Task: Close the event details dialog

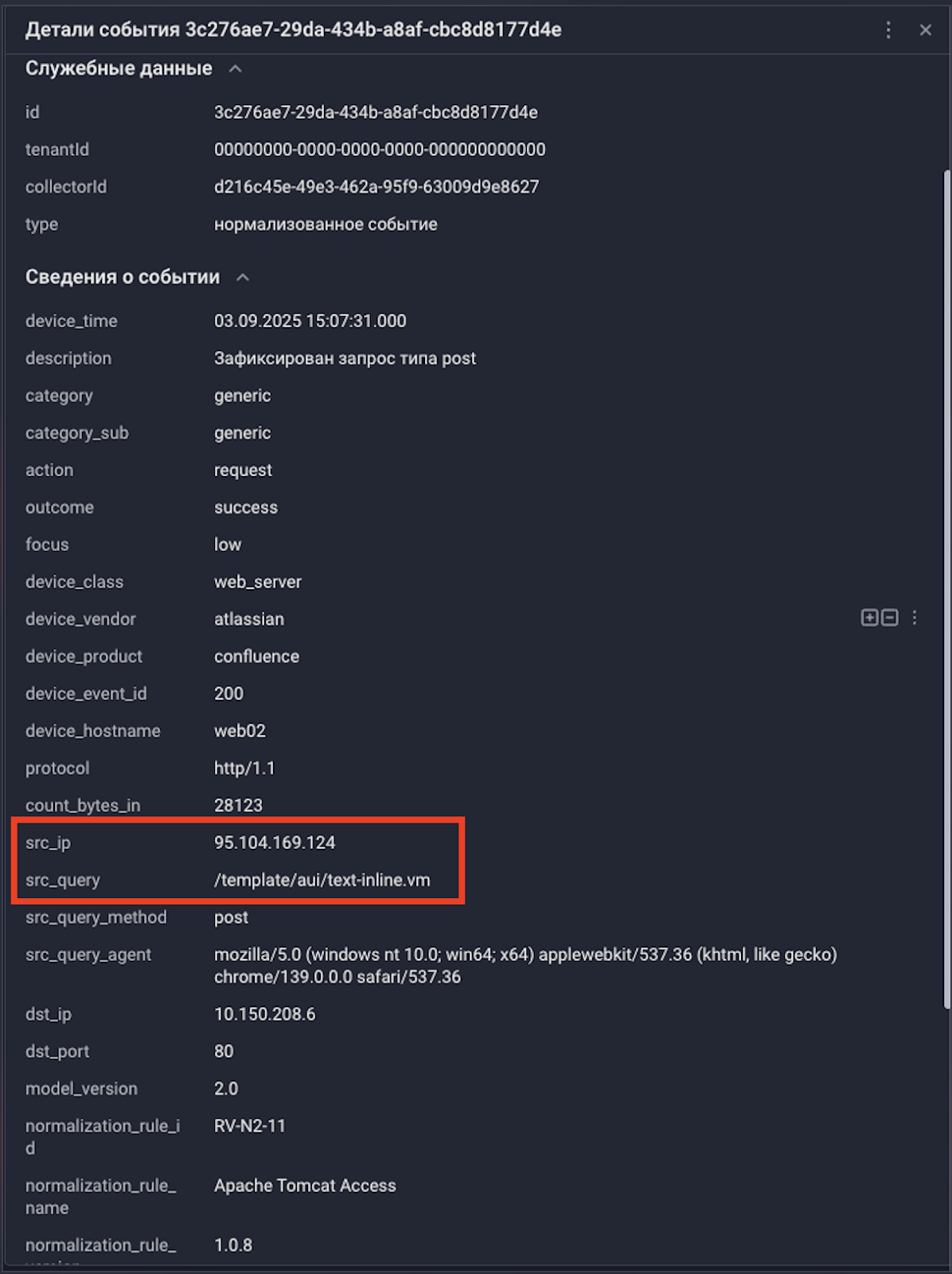Action: pyautogui.click(x=926, y=30)
